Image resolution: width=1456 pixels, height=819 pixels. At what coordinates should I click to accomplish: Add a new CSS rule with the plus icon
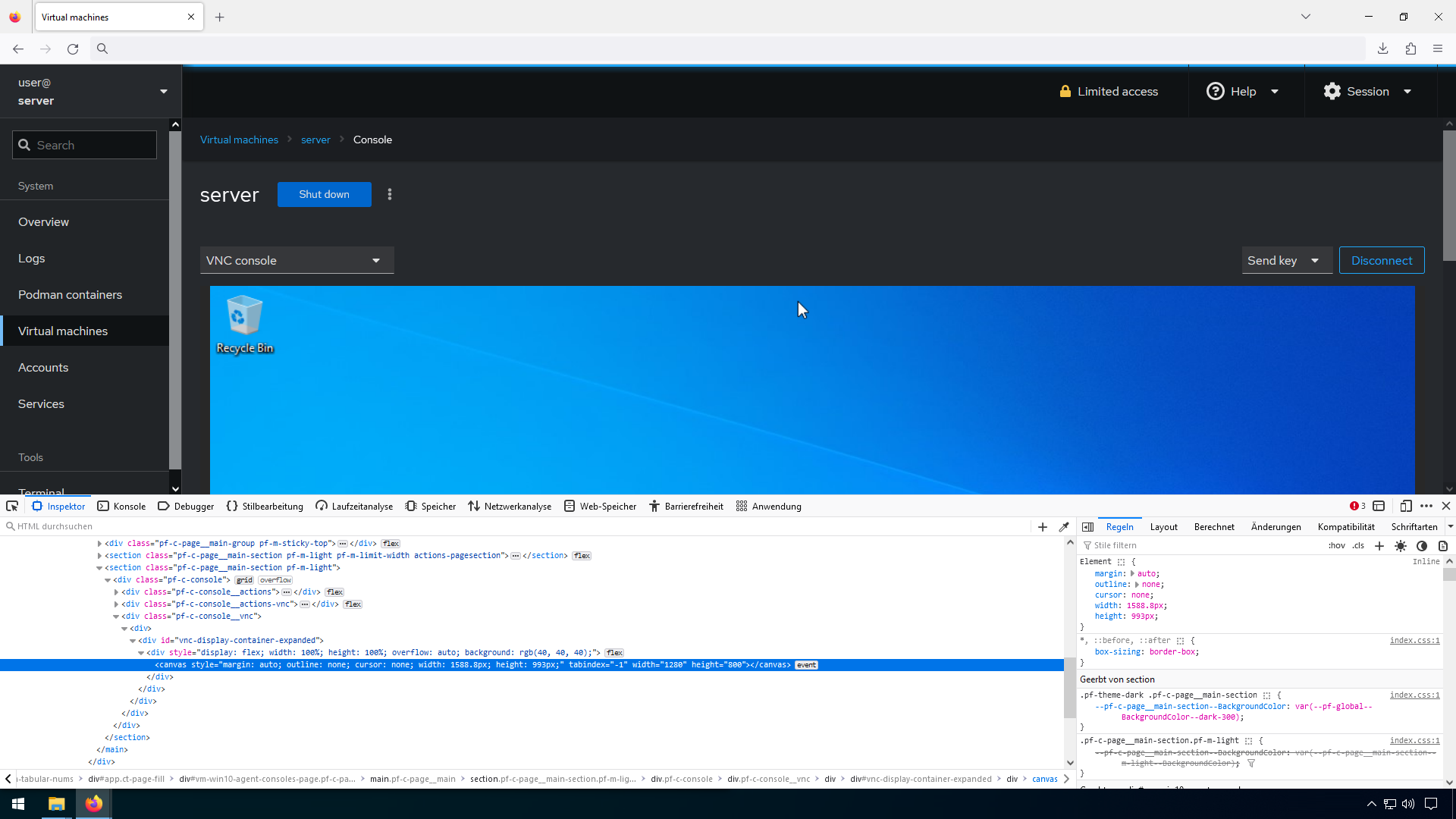1379,545
